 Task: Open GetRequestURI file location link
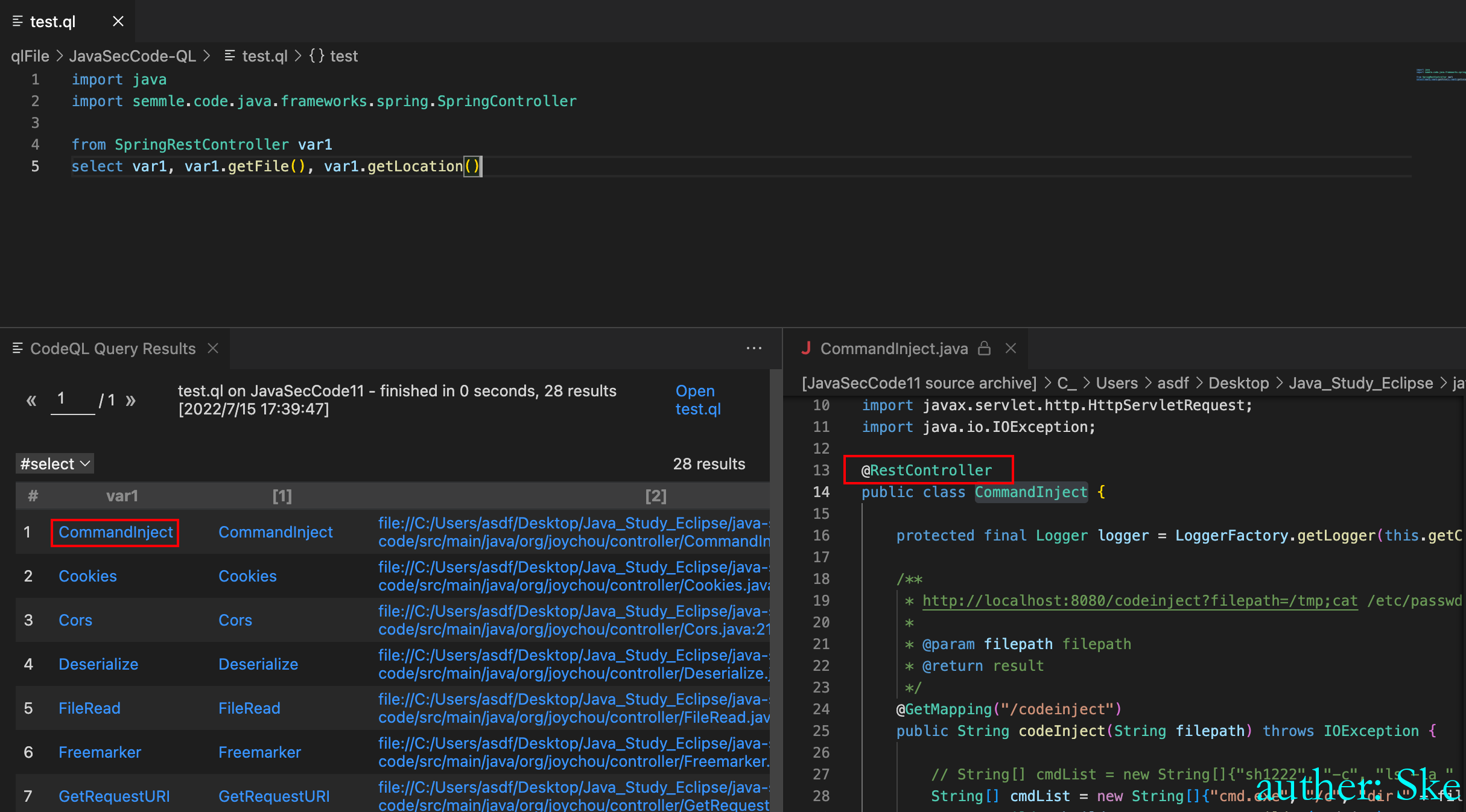[574, 796]
